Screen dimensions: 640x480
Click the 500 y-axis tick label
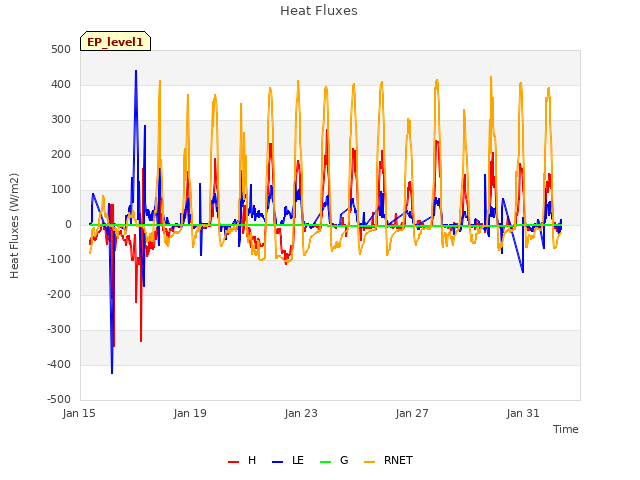[61, 50]
